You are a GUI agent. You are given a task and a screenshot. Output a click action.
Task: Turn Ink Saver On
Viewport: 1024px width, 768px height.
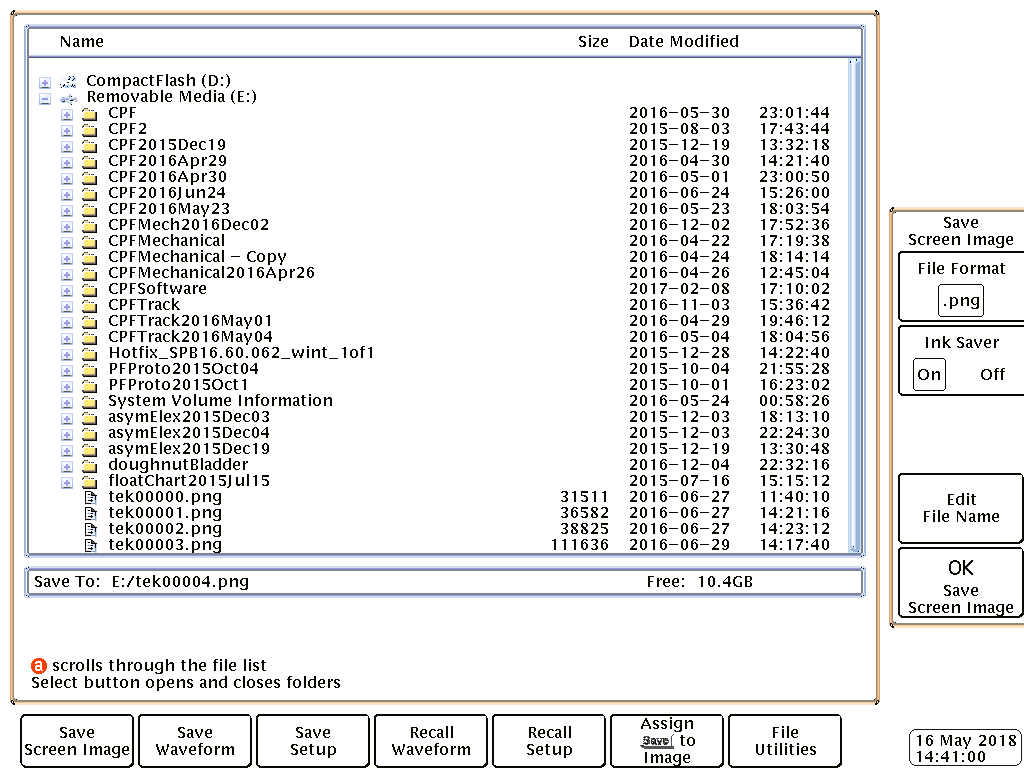929,374
